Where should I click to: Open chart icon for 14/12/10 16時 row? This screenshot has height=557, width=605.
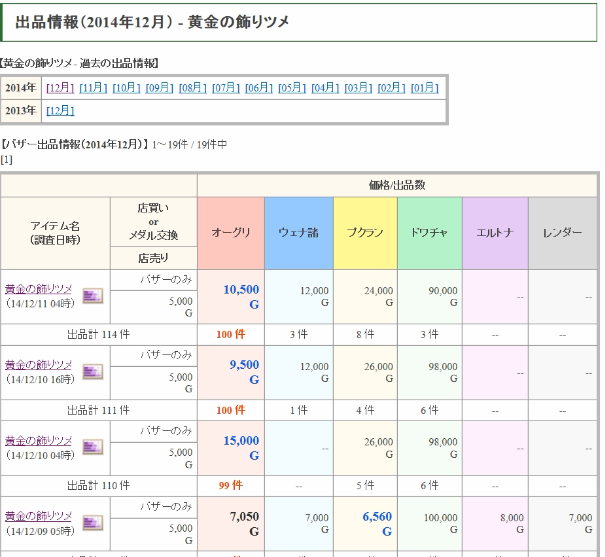93,372
